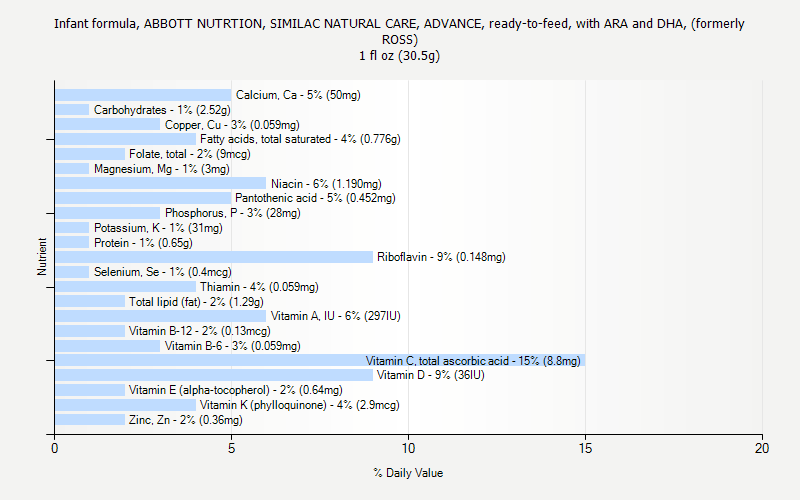
Task: Click the Zinc, Zn - 2% (0.36mg) label
Action: point(186,420)
